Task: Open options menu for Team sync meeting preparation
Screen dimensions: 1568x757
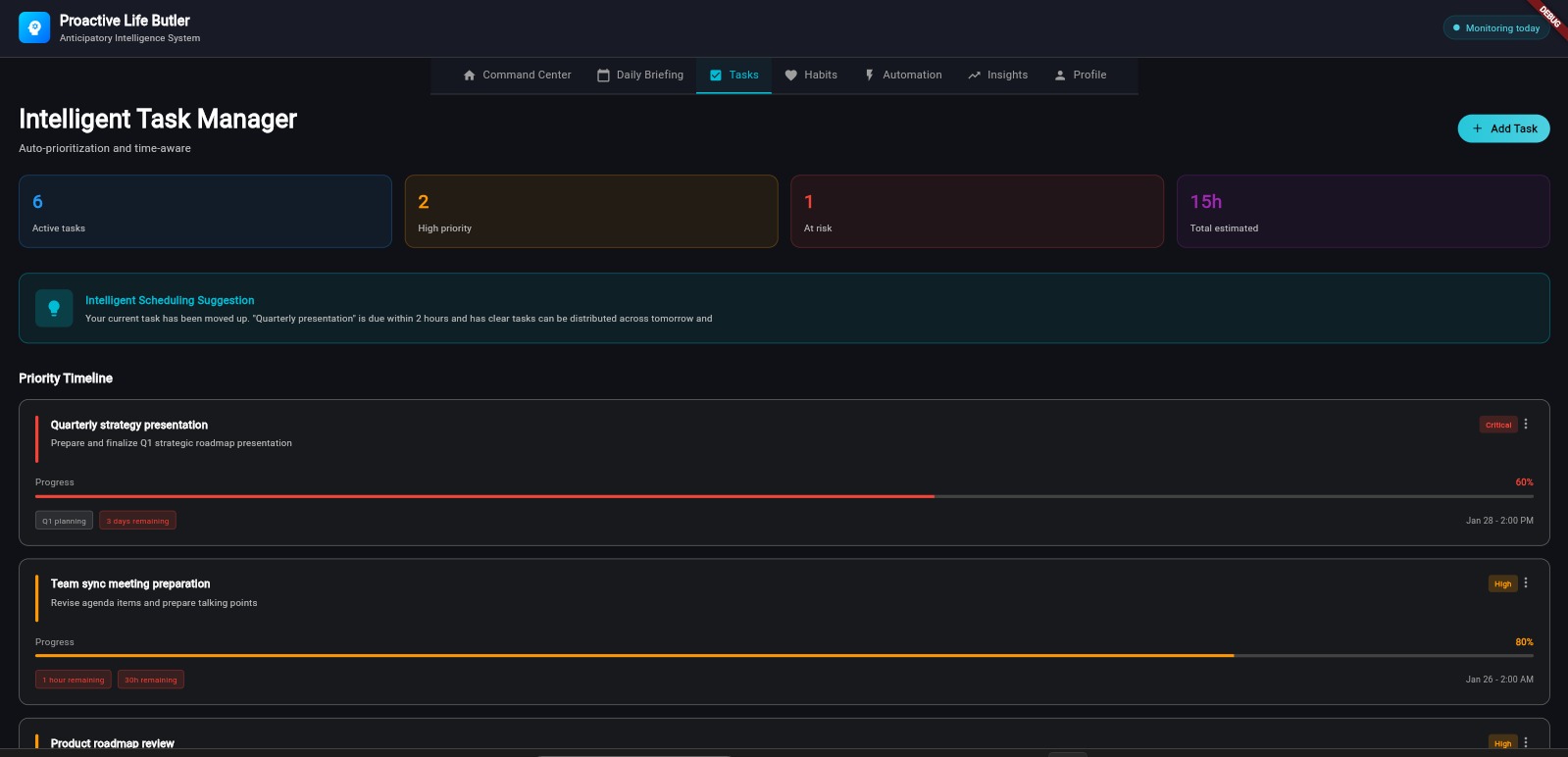Action: 1526,582
